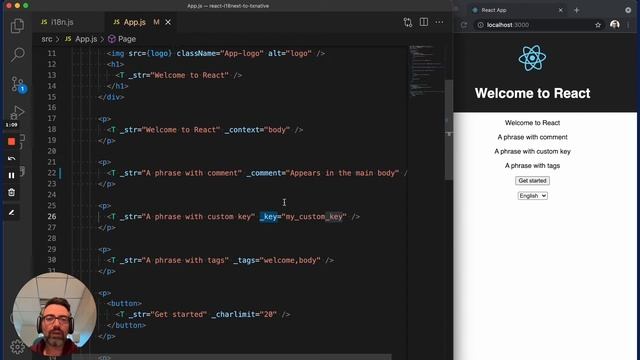Click the _context="body" attribute on line 18
This screenshot has width=640, height=360.
click(x=257, y=130)
